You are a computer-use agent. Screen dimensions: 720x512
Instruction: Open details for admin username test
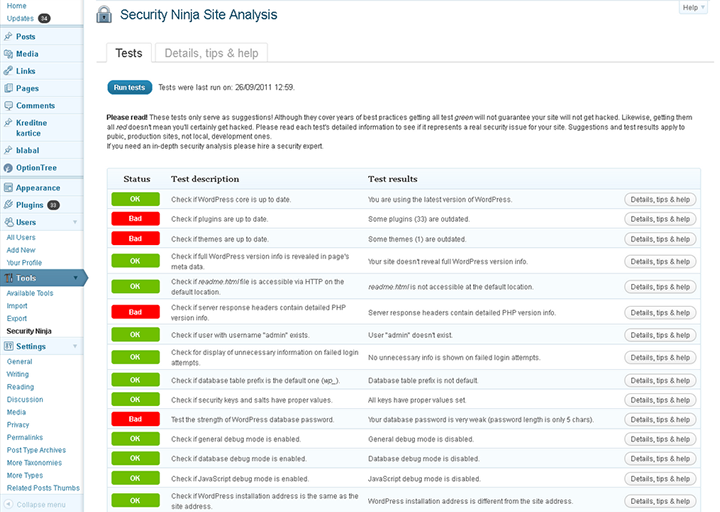point(660,335)
